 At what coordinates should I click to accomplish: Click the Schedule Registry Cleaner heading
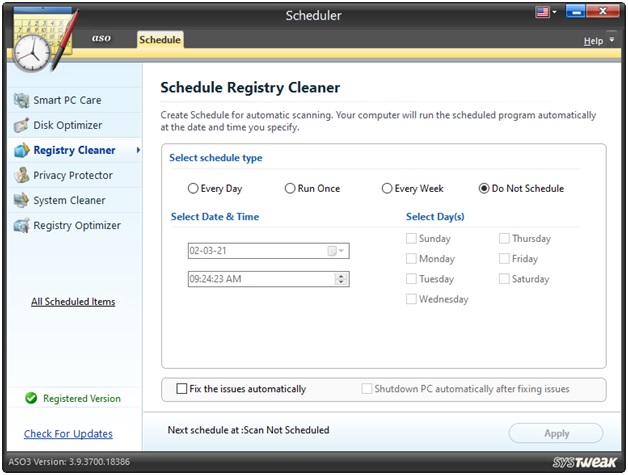pyautogui.click(x=250, y=87)
